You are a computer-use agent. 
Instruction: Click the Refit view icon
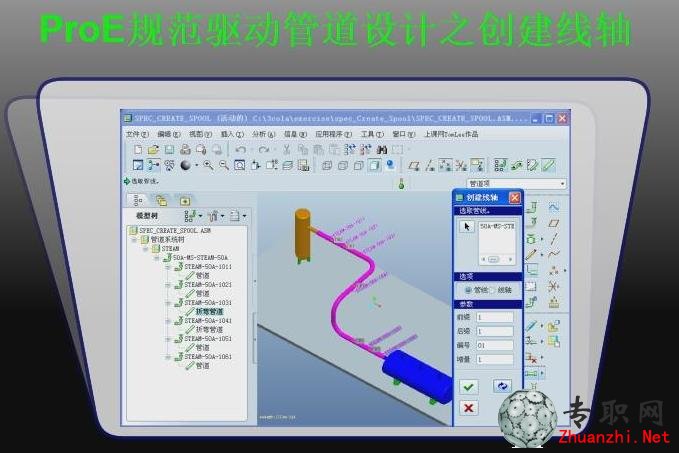pos(239,165)
